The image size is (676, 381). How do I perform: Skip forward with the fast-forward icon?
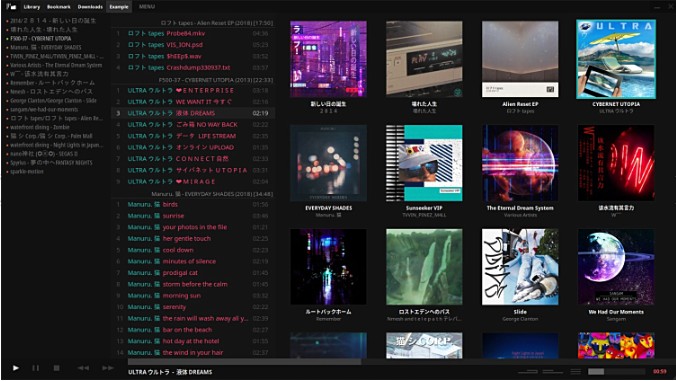pos(108,368)
